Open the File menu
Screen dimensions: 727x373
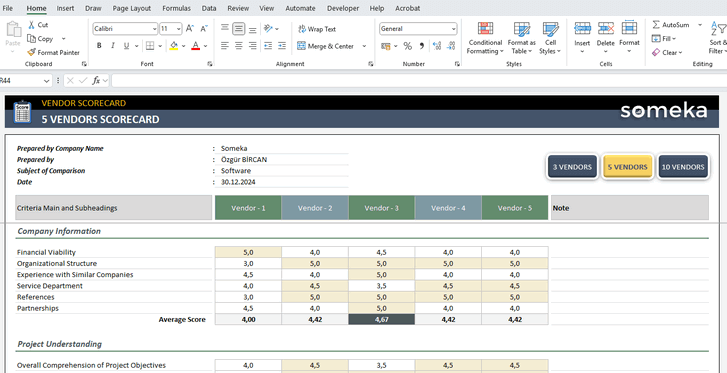[8, 8]
